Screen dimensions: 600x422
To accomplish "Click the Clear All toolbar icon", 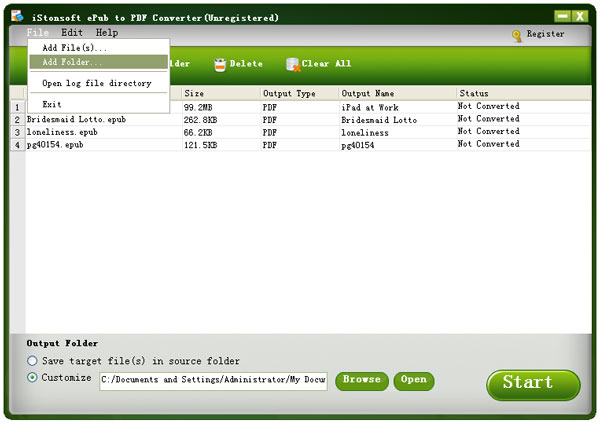I will click(293, 64).
